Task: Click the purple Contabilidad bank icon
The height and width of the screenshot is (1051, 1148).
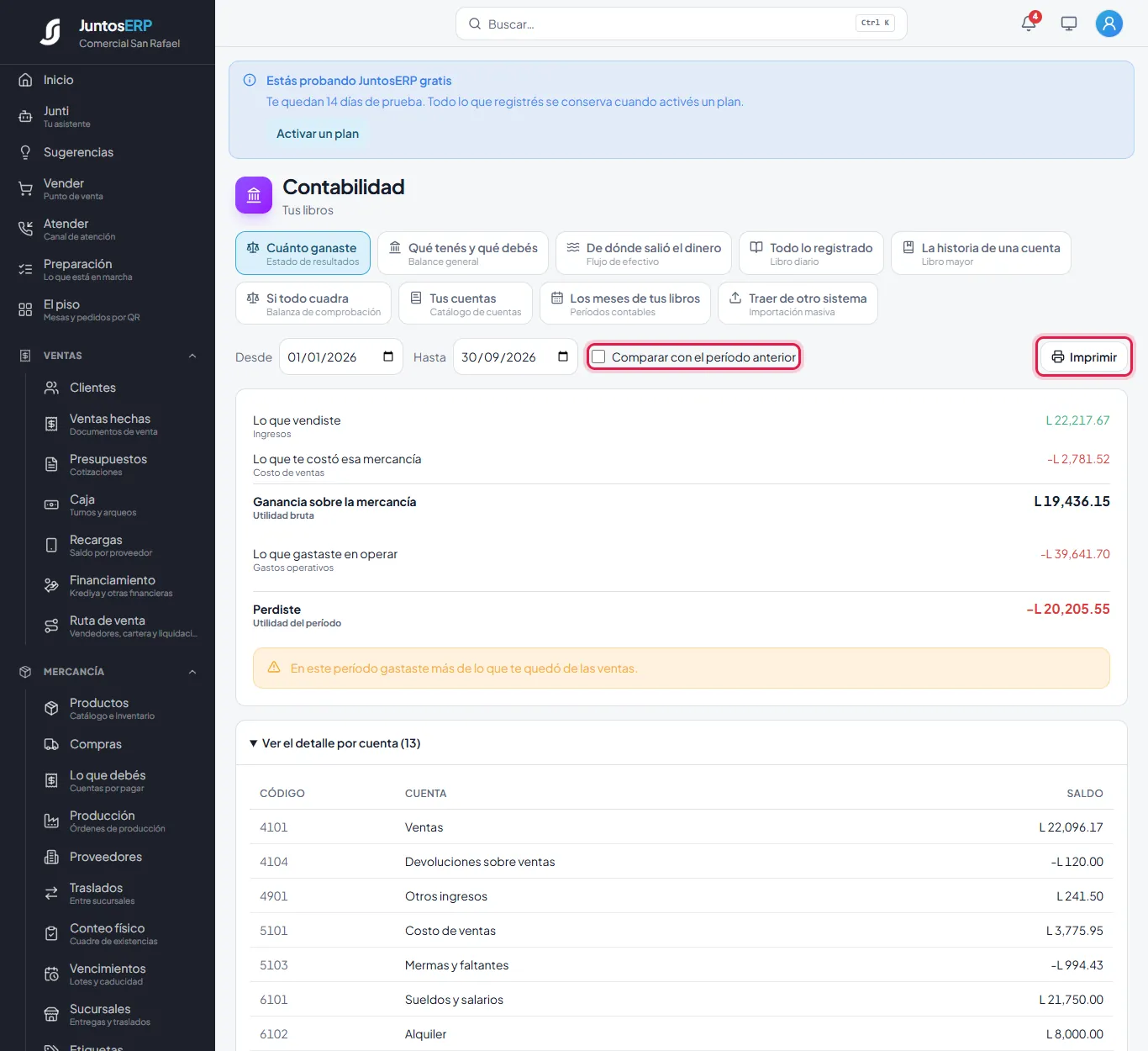Action: 254,195
